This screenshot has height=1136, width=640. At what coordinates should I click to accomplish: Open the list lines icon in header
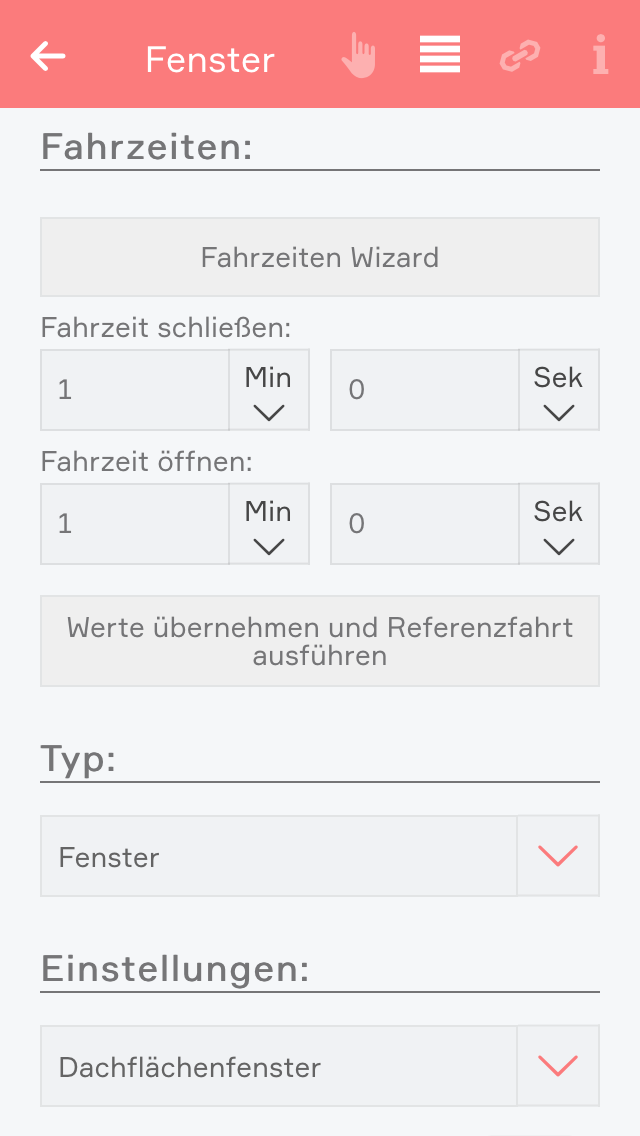(x=440, y=55)
